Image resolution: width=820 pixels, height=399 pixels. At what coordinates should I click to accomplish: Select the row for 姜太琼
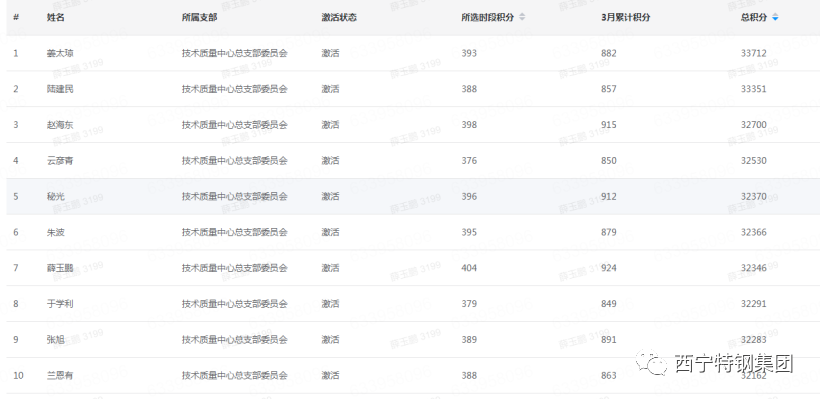pos(413,53)
